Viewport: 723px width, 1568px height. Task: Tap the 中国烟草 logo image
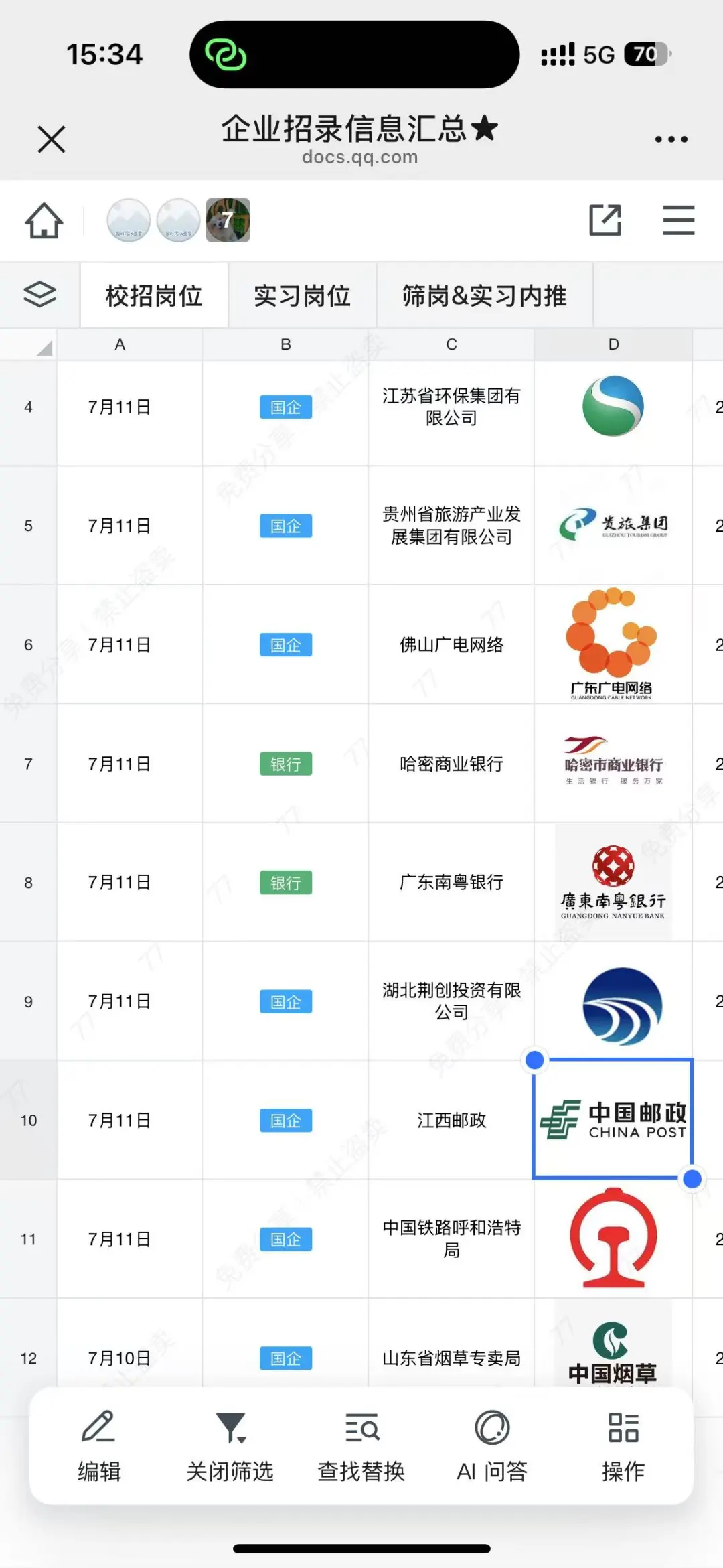[613, 1353]
